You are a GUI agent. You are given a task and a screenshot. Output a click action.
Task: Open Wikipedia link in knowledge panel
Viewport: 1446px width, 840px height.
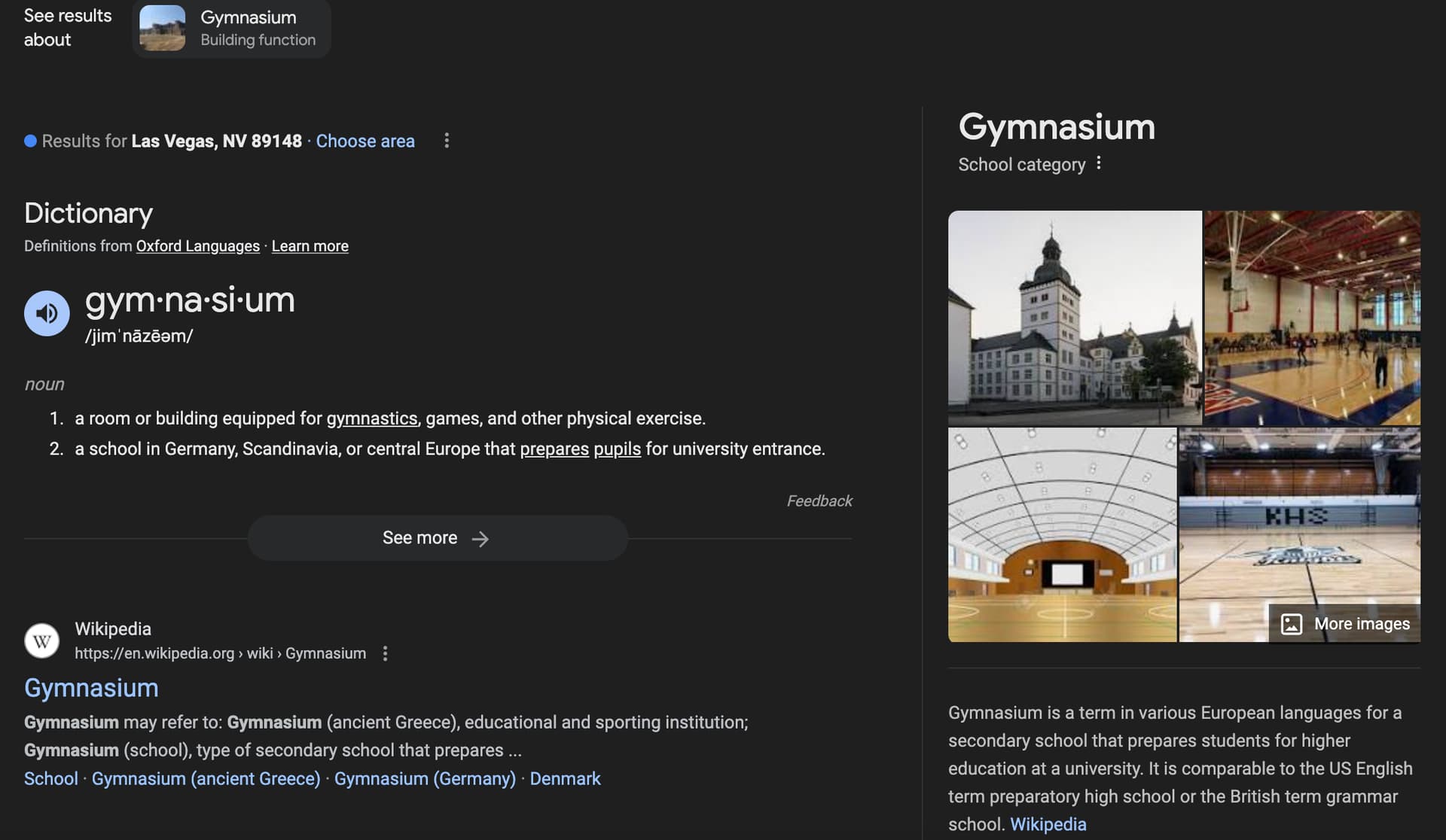(x=1048, y=824)
